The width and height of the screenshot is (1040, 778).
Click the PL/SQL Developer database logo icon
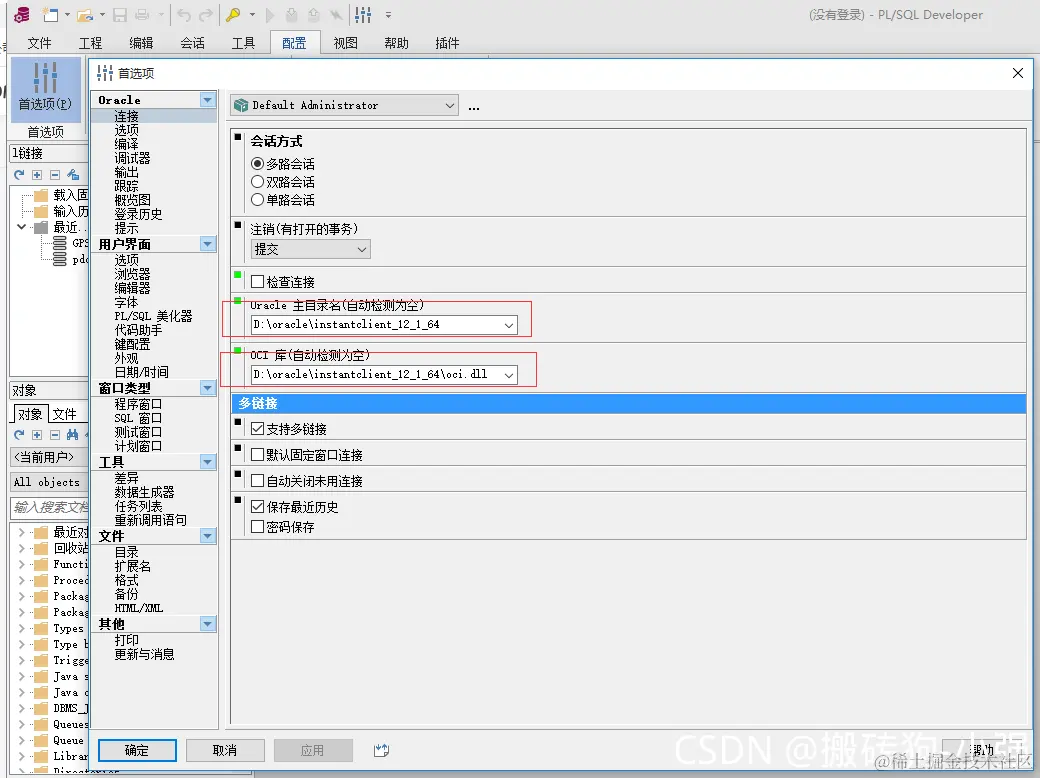[22, 14]
